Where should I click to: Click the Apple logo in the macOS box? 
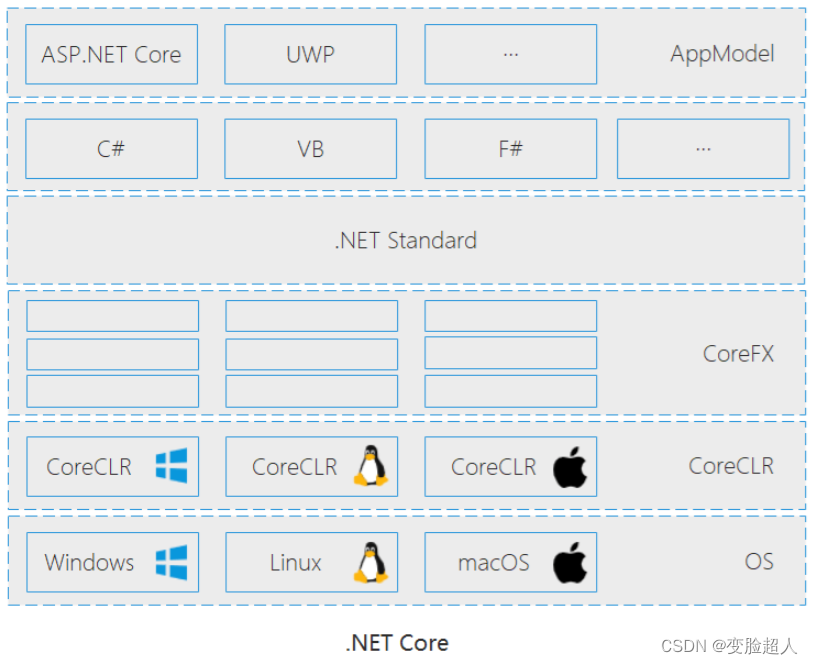pyautogui.click(x=570, y=562)
